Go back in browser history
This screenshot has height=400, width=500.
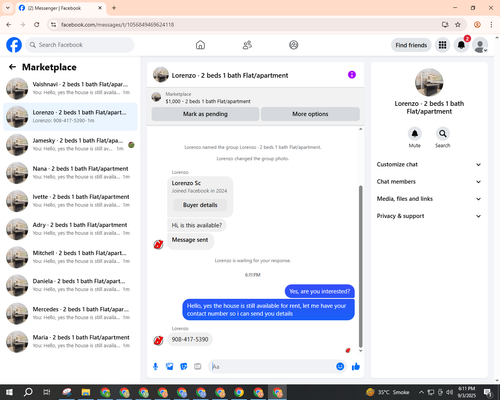click(9, 25)
